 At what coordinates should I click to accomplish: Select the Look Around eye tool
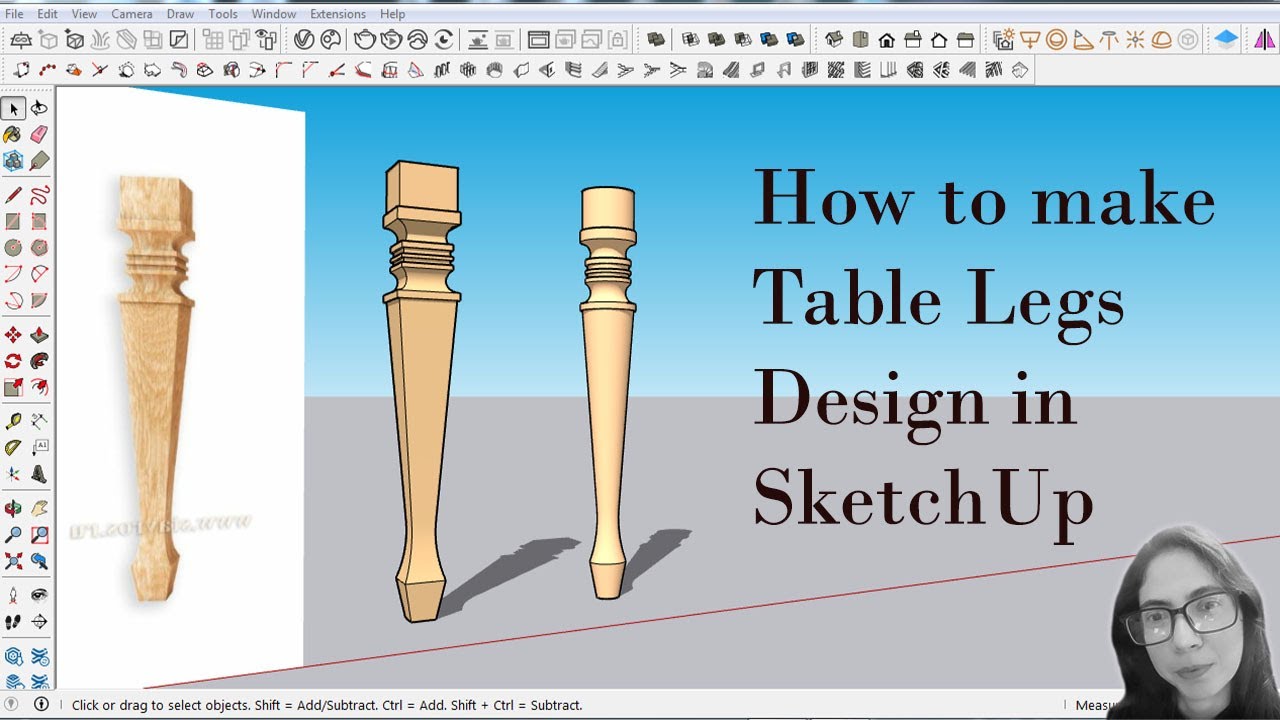(x=40, y=595)
